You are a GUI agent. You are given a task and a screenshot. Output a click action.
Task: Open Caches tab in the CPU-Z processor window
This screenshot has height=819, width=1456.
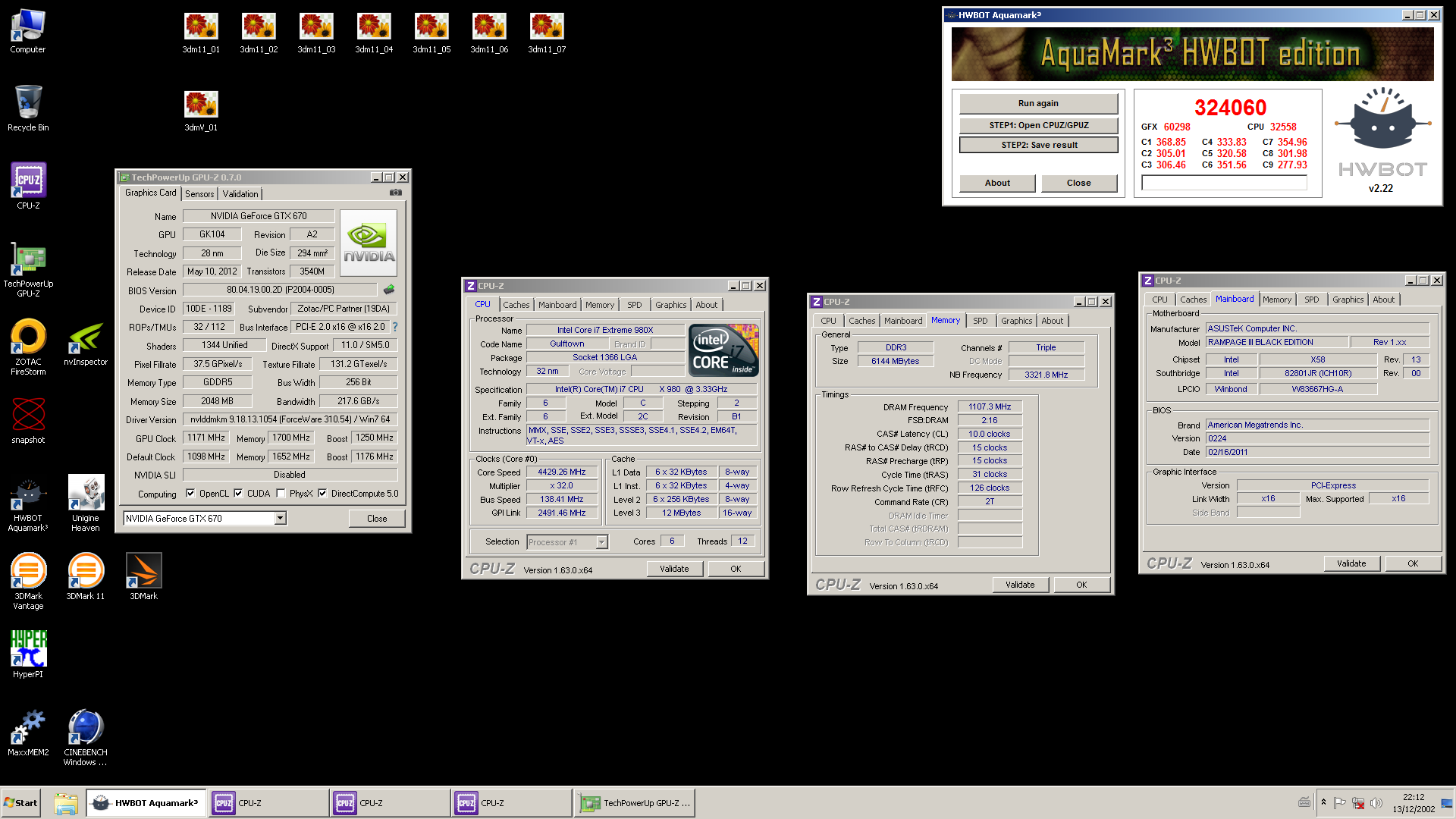click(516, 305)
